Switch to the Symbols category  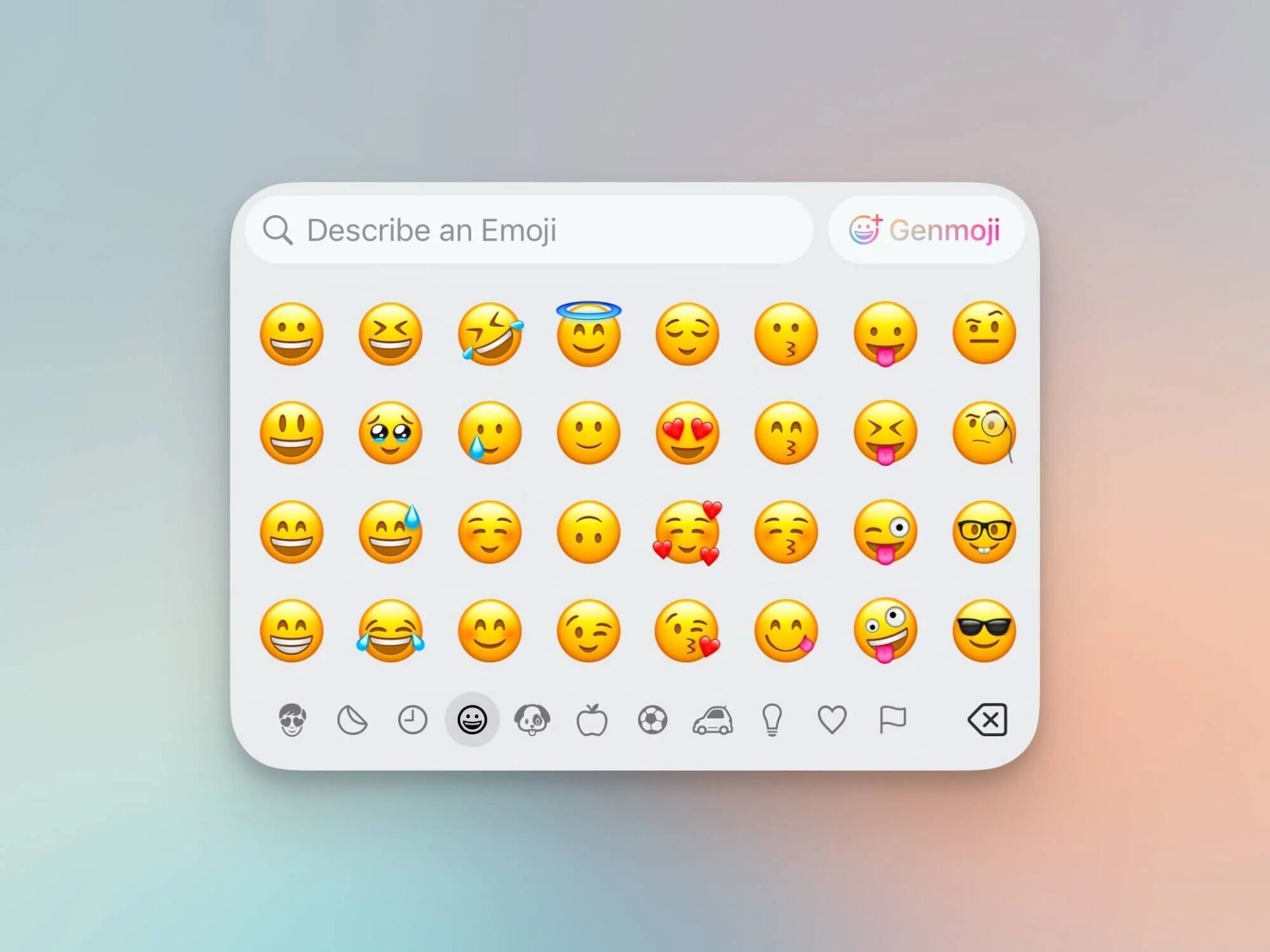pos(832,720)
